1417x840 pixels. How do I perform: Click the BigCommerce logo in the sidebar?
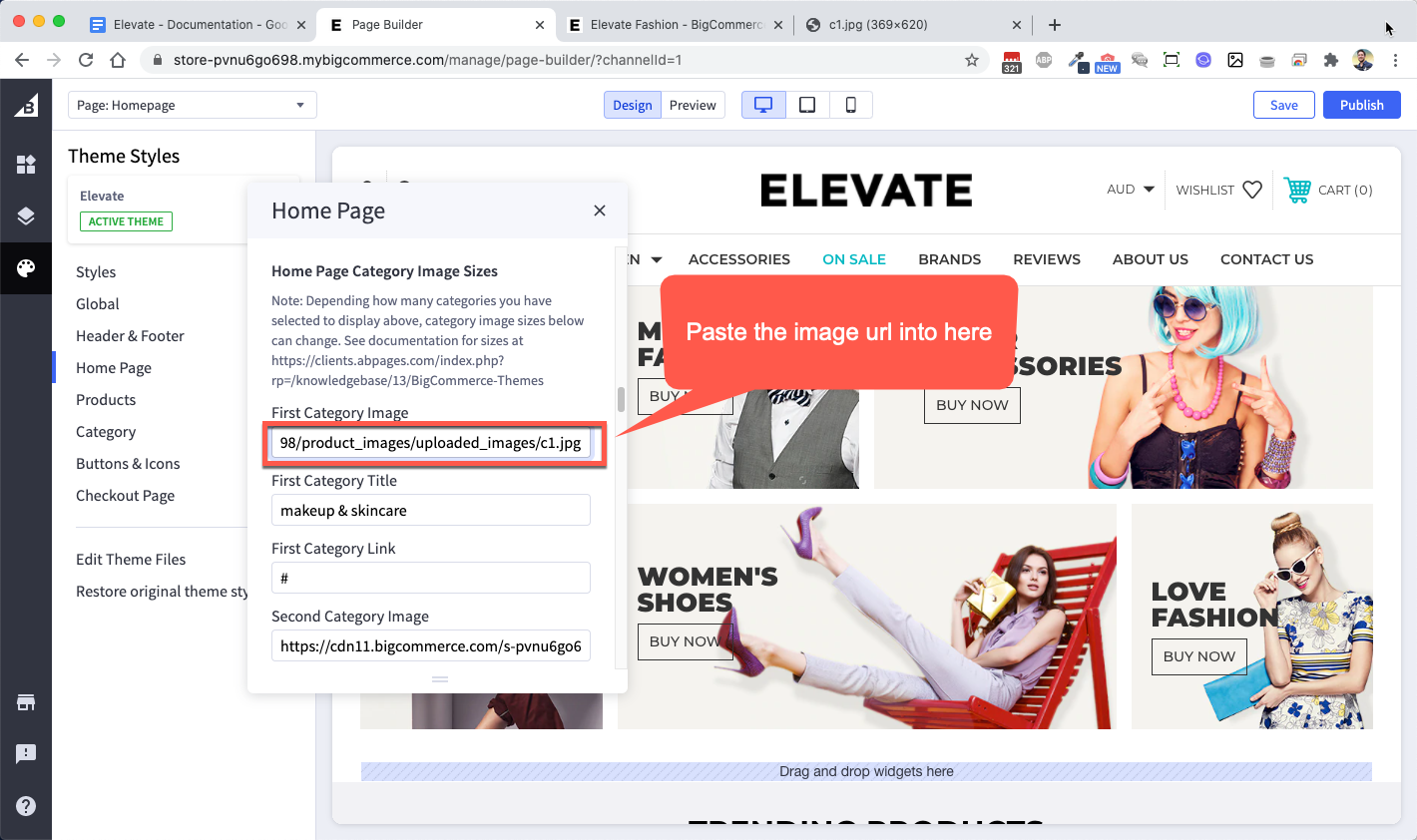pyautogui.click(x=26, y=105)
